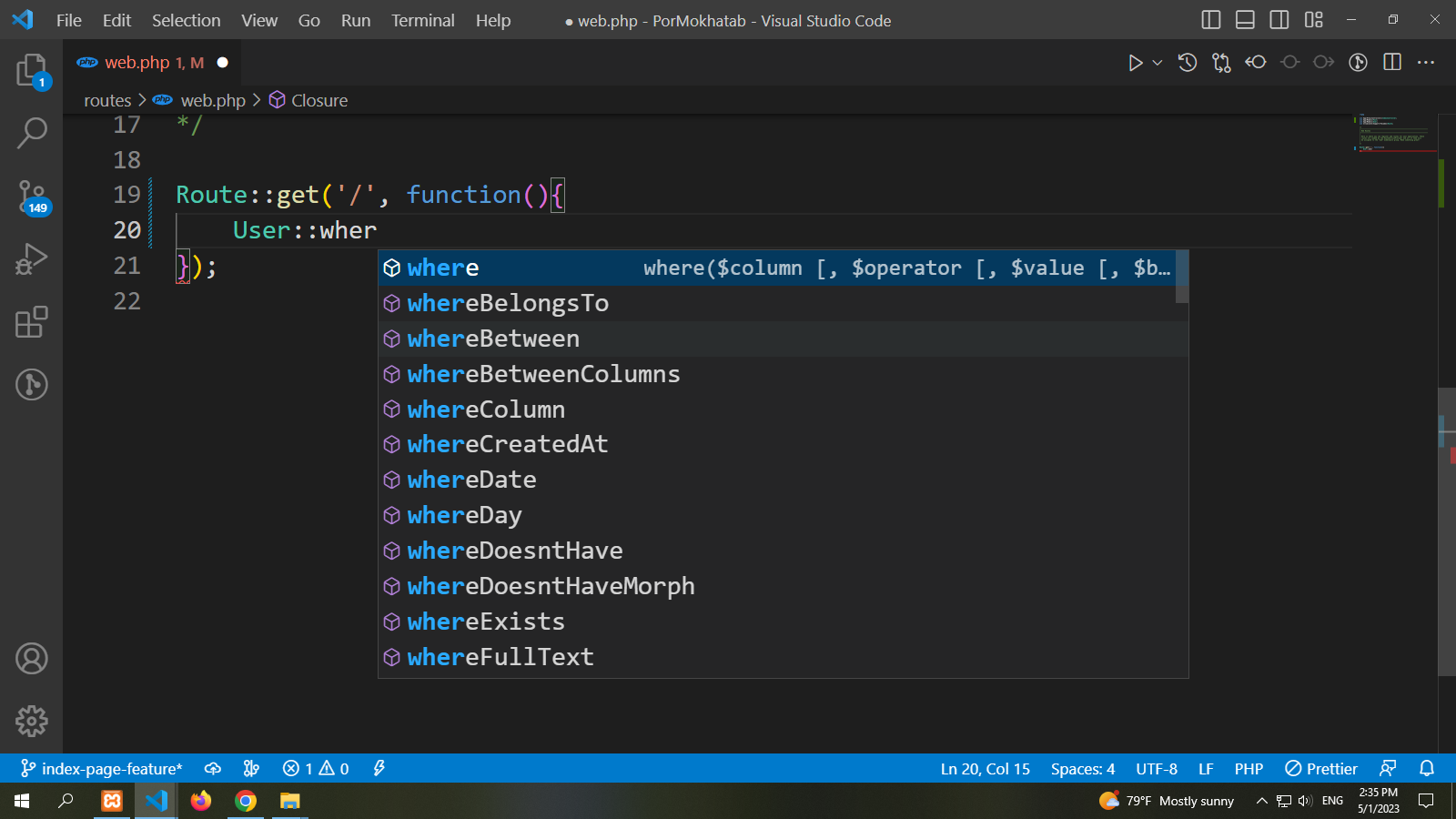Viewport: 1456px width, 819px height.
Task: Split the editor to the right
Action: click(x=1392, y=63)
